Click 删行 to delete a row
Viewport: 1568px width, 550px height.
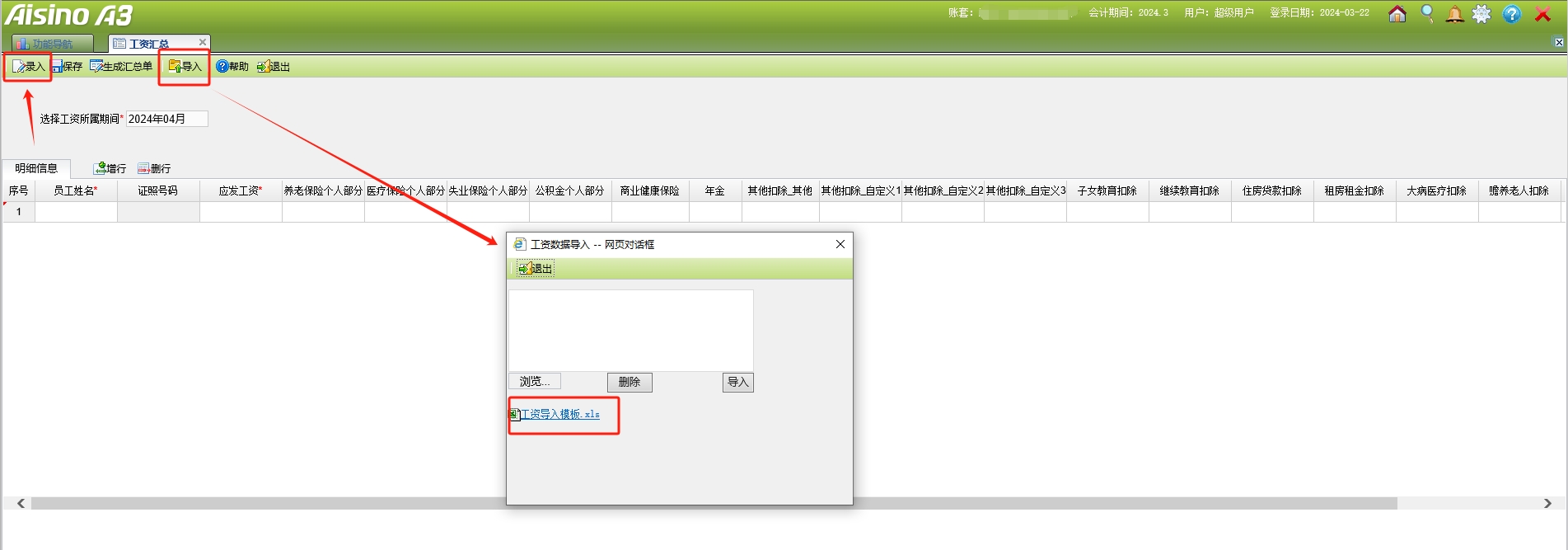pos(155,168)
